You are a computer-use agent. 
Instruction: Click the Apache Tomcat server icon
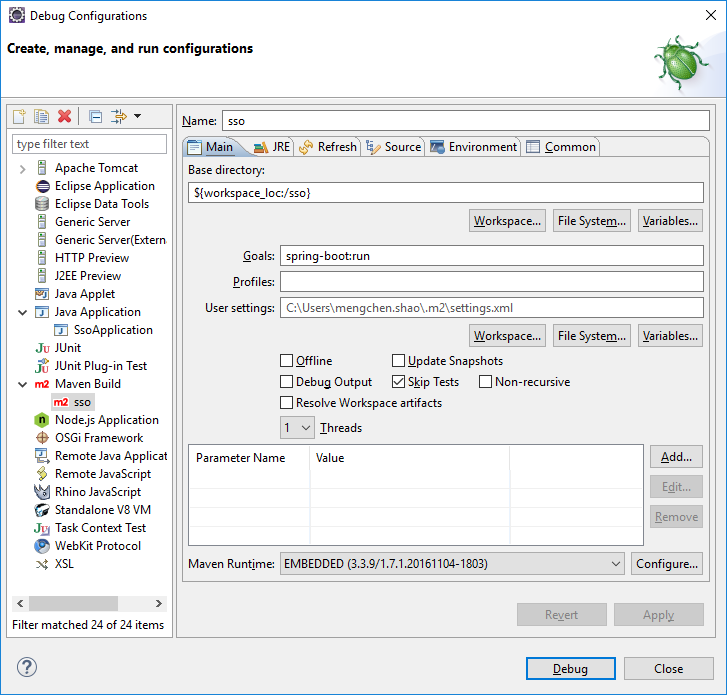click(x=42, y=168)
